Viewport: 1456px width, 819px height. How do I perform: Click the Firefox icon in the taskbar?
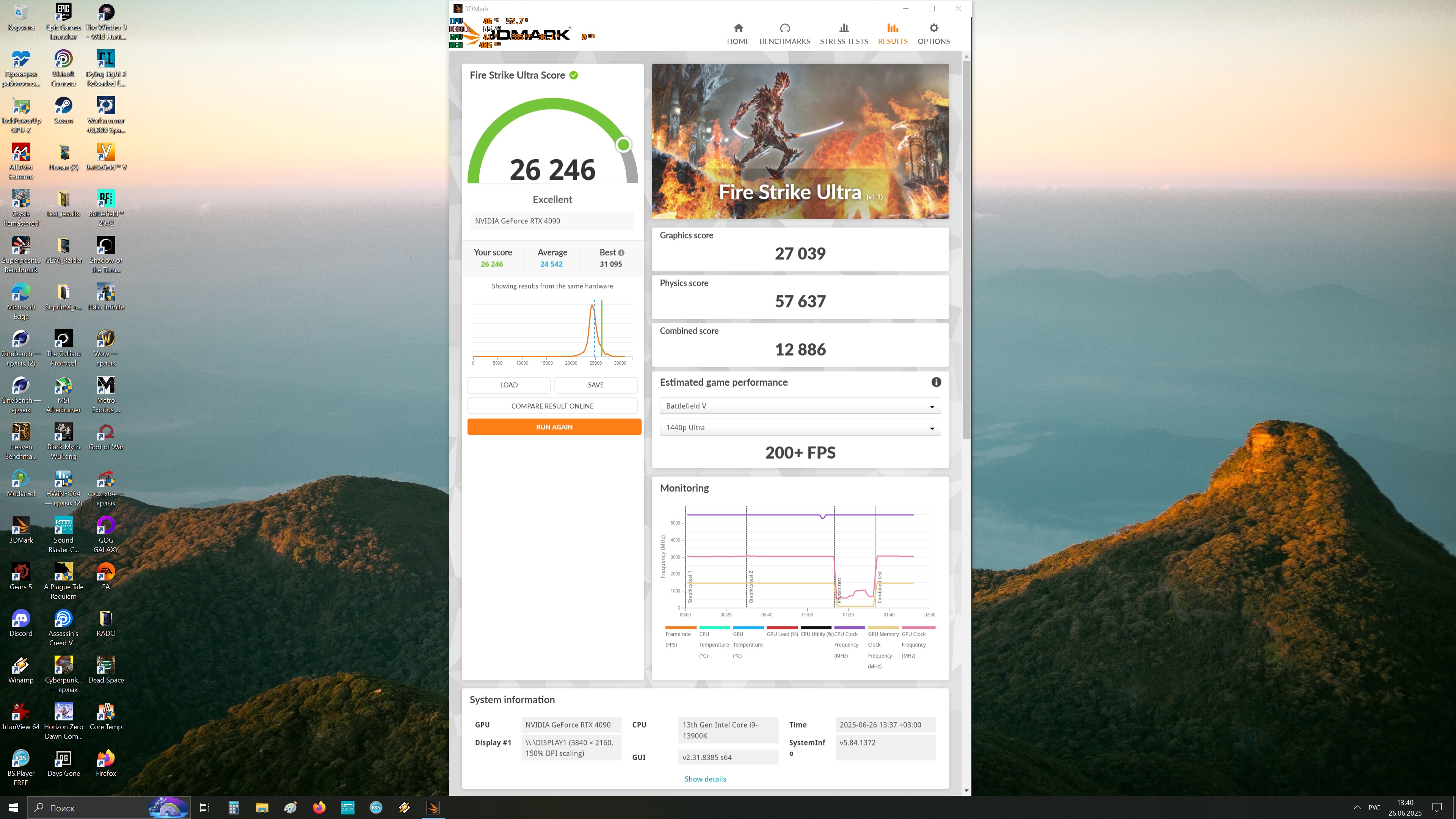[319, 808]
